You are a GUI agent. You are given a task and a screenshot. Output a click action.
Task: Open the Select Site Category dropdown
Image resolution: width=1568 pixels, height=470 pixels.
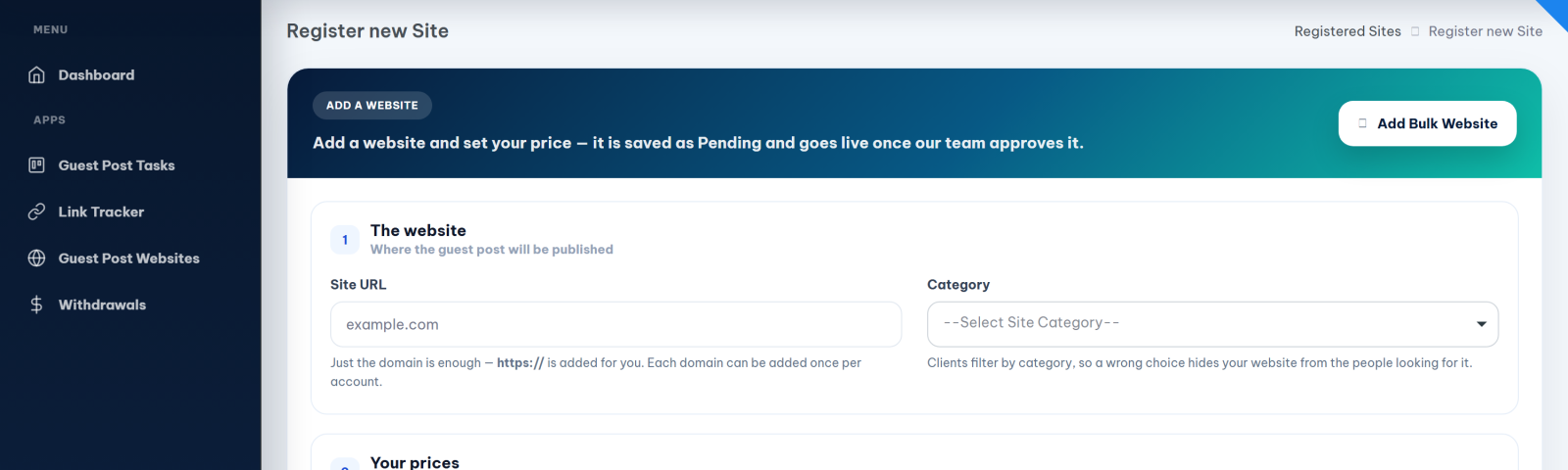click(1212, 324)
